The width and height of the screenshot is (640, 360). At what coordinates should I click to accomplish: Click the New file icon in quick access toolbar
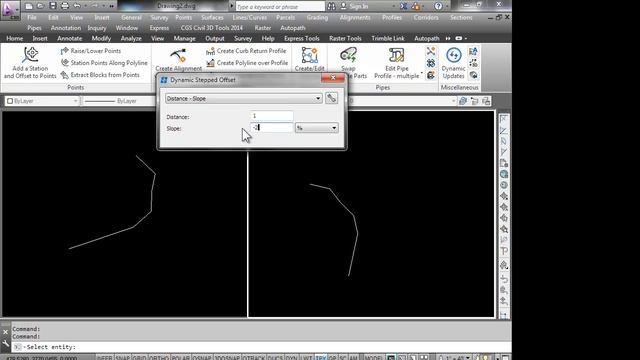click(29, 6)
